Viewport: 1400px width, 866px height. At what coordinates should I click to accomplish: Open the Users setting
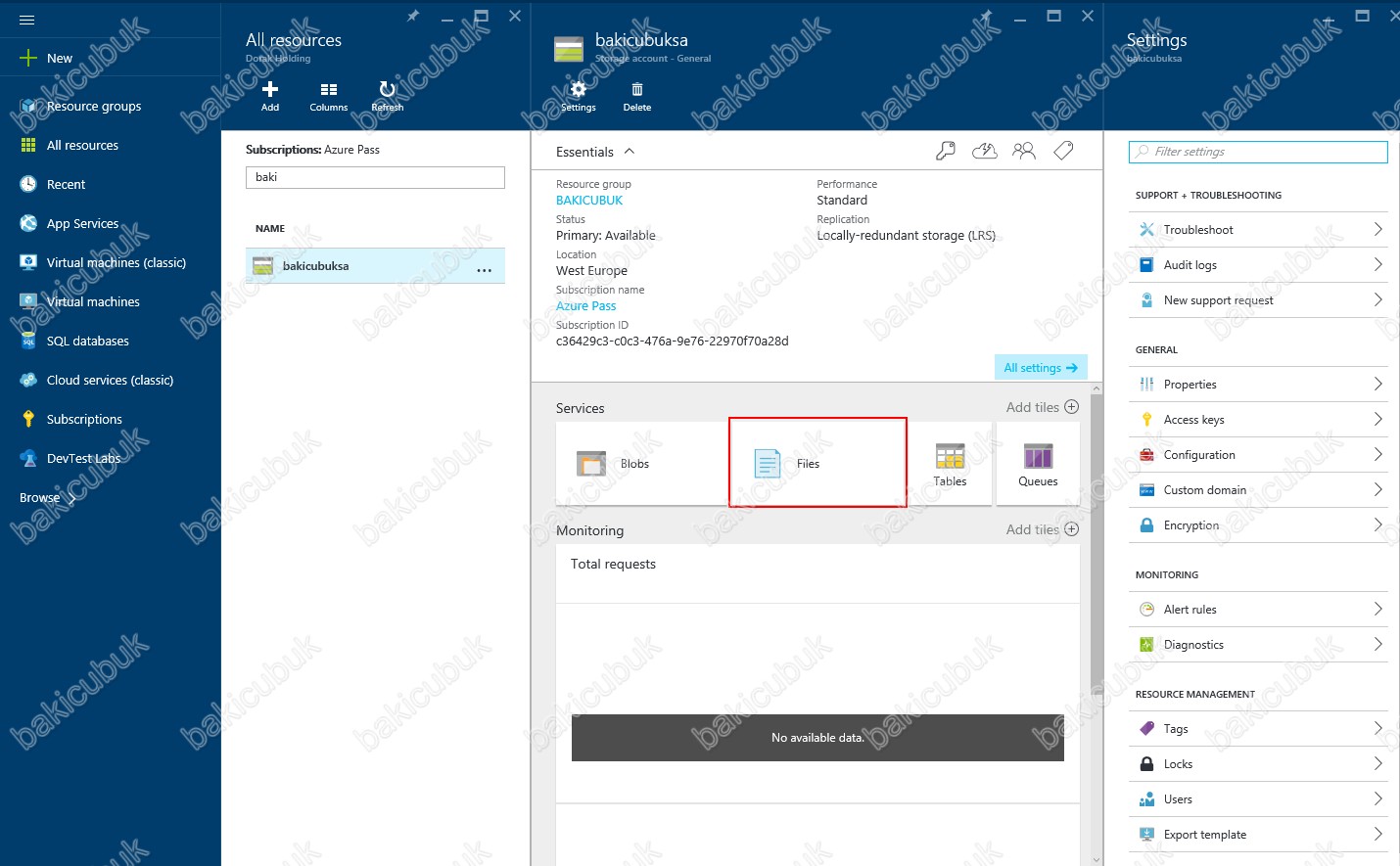pos(1258,799)
